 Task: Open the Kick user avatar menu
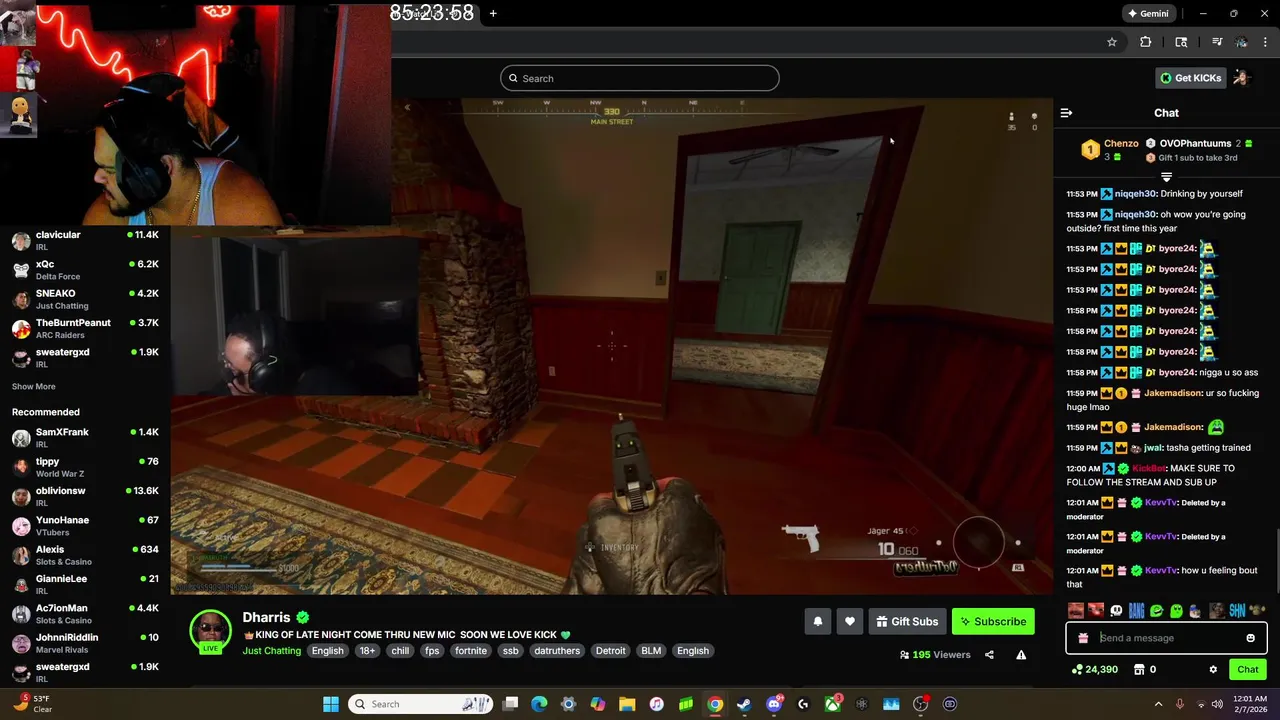coord(1241,78)
